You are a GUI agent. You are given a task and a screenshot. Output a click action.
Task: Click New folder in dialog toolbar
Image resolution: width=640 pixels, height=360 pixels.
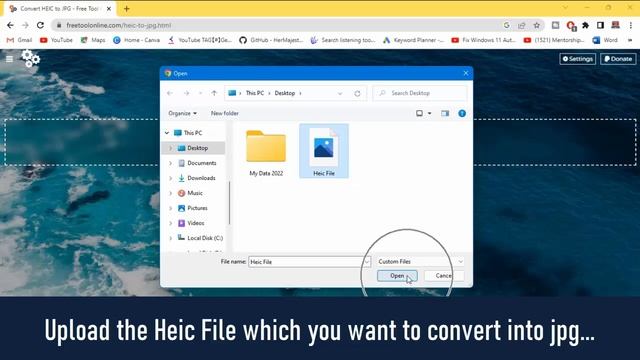point(224,113)
